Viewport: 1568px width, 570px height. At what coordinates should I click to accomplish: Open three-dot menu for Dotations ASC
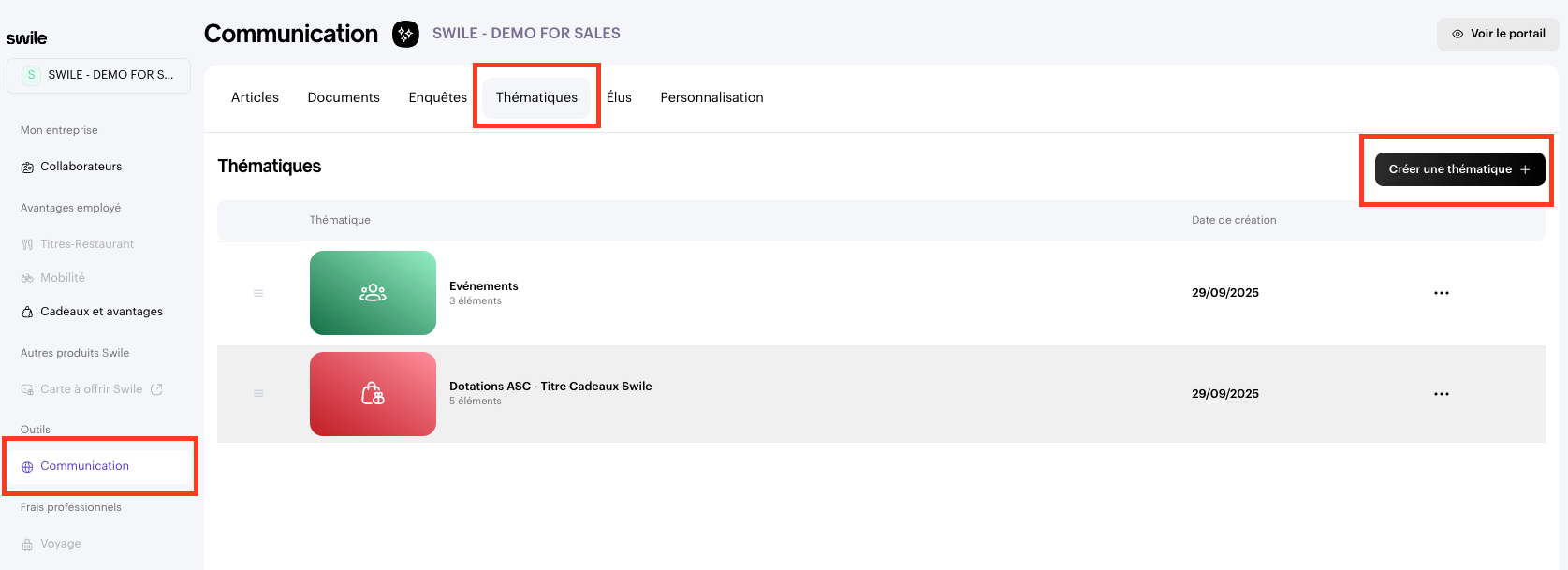[x=1441, y=394]
